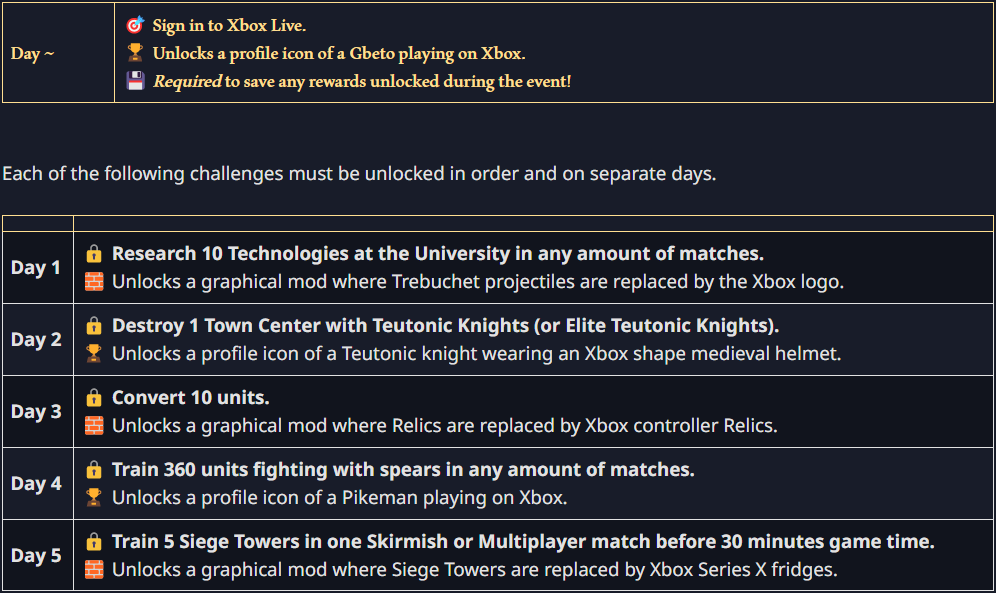This screenshot has width=996, height=593.
Task: Click the floppy disk save icon in Day ~ row
Action: click(135, 81)
